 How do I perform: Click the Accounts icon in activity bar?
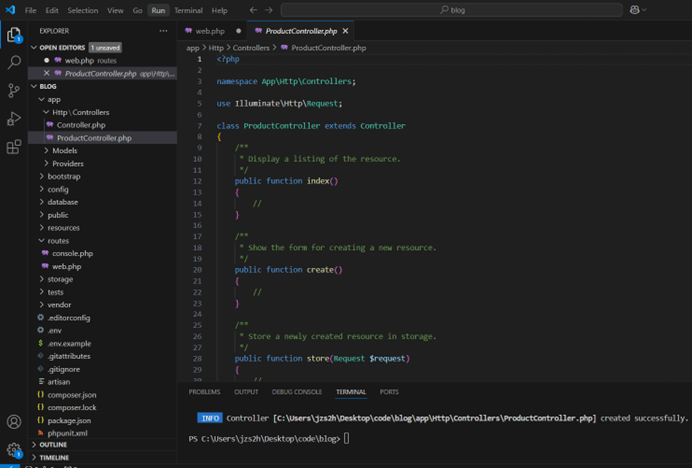click(14, 422)
